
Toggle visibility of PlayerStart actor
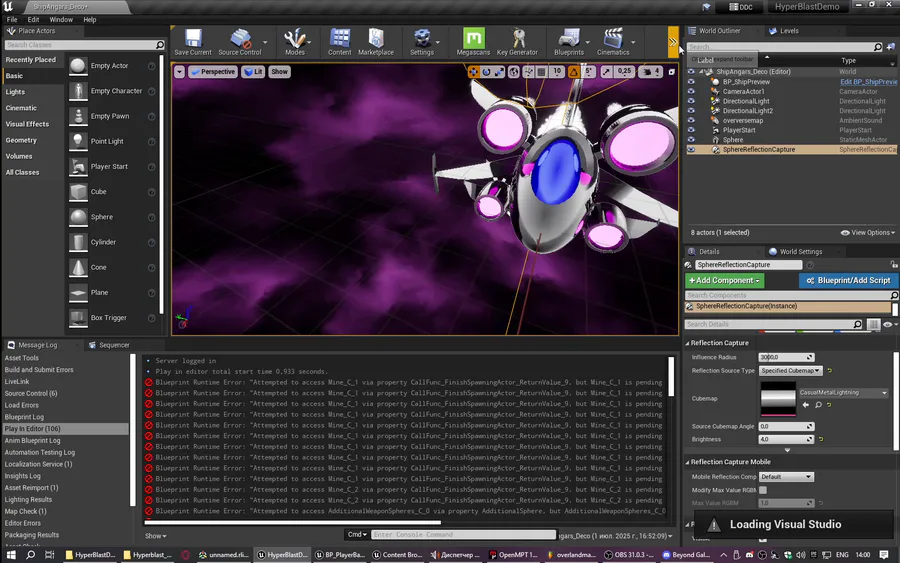click(691, 130)
